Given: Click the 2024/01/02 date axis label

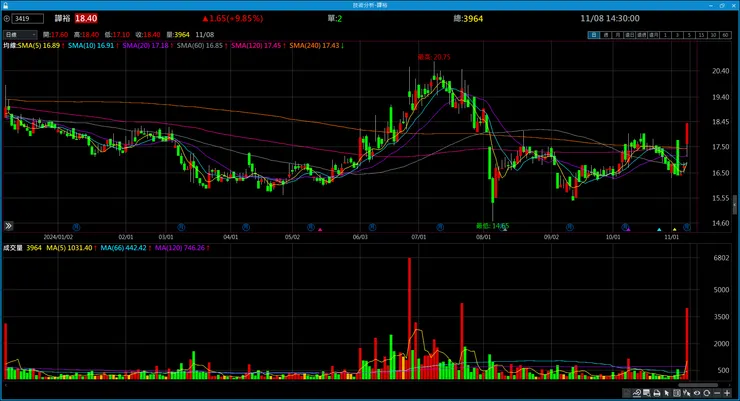Looking at the screenshot, I should pyautogui.click(x=58, y=237).
